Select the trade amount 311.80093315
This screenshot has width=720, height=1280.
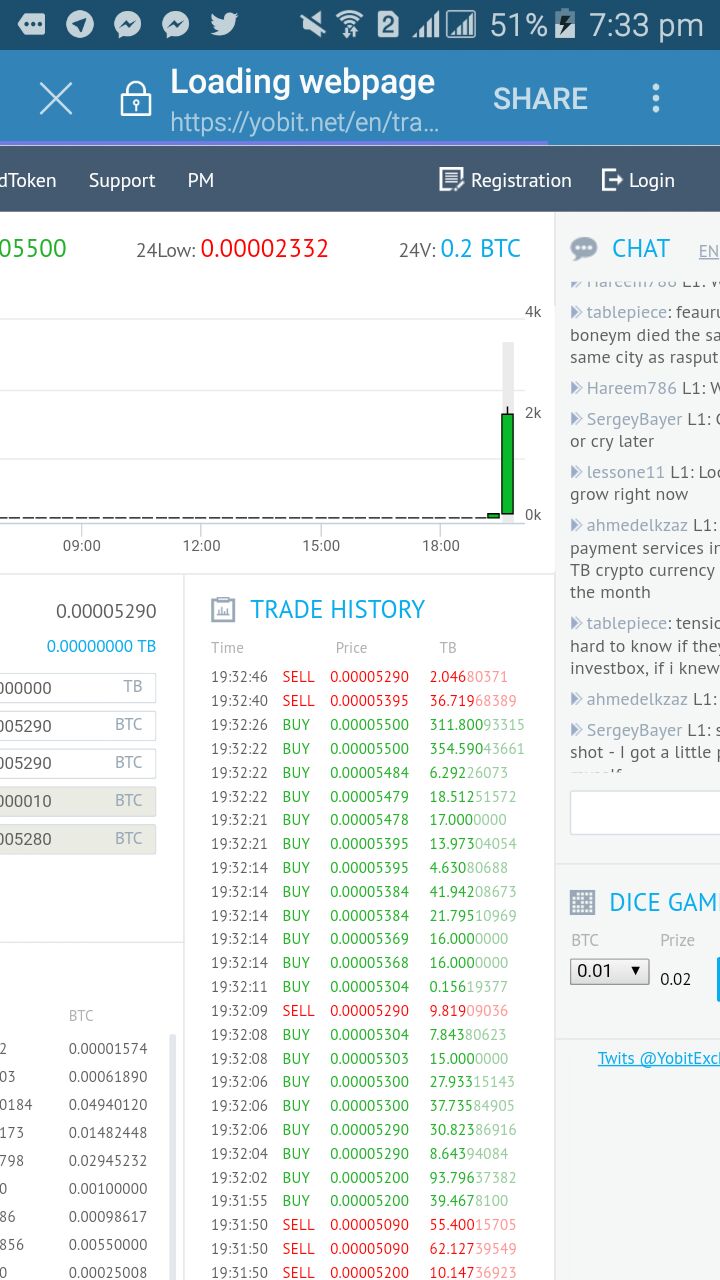tap(477, 724)
